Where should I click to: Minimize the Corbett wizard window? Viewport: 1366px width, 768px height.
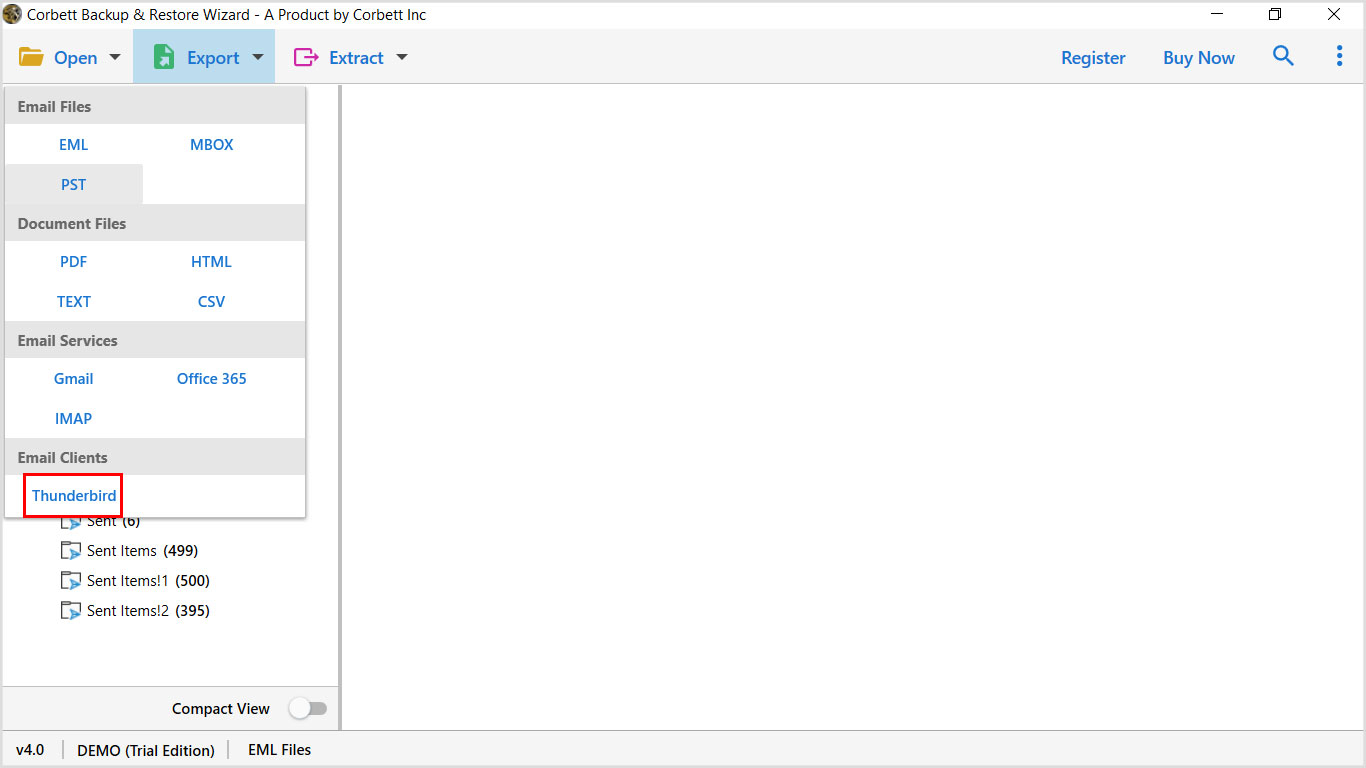1217,14
